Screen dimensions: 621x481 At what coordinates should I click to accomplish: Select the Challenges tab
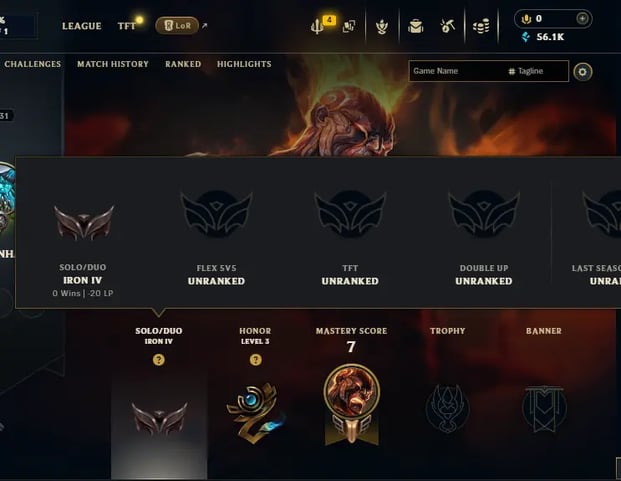pos(32,64)
